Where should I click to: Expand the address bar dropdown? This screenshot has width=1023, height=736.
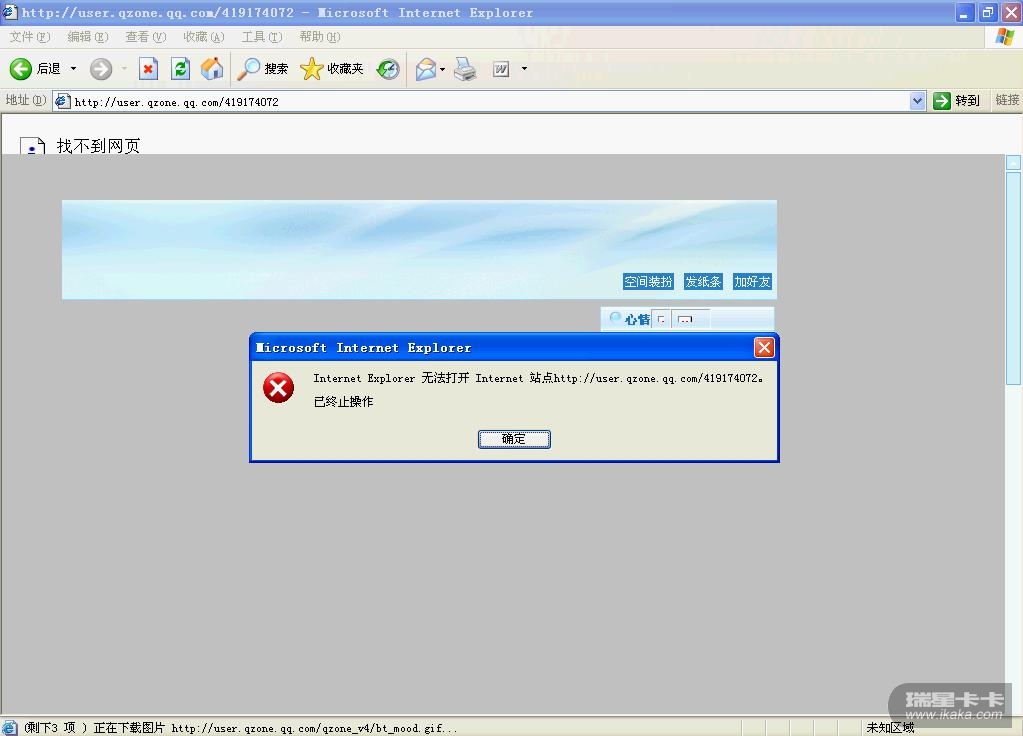coord(918,101)
